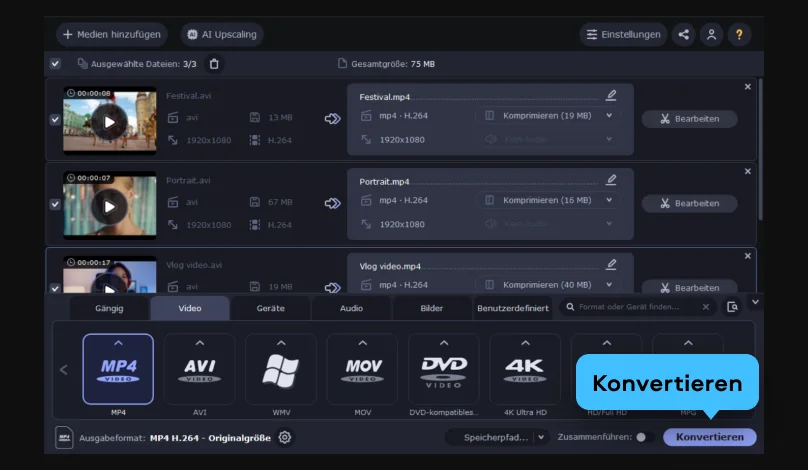Rename Festival.mp4 with pencil icon
This screenshot has height=470, width=808.
point(611,95)
